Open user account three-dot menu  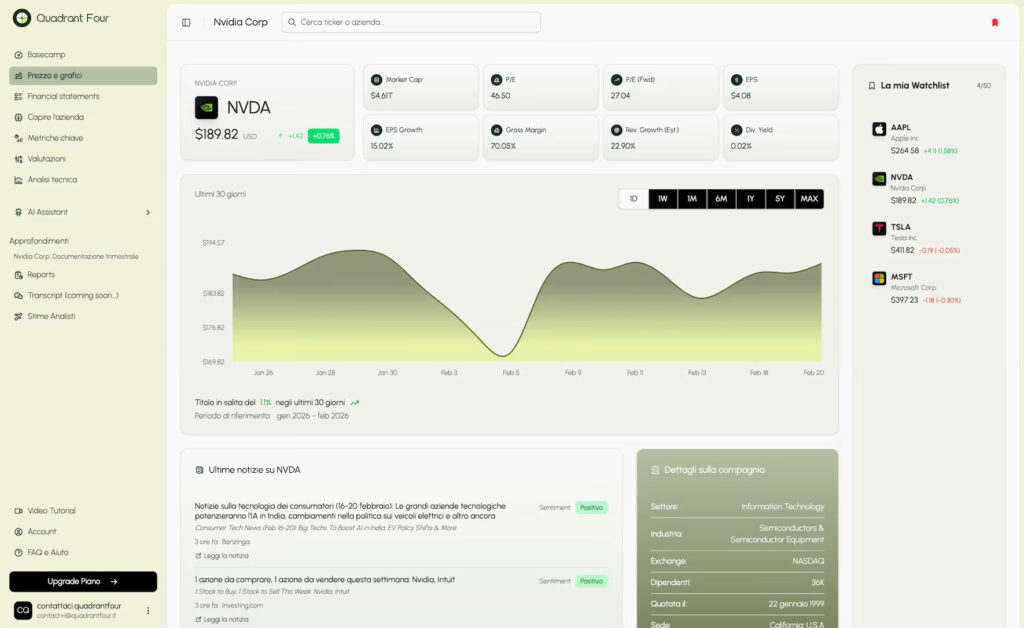[x=148, y=610]
